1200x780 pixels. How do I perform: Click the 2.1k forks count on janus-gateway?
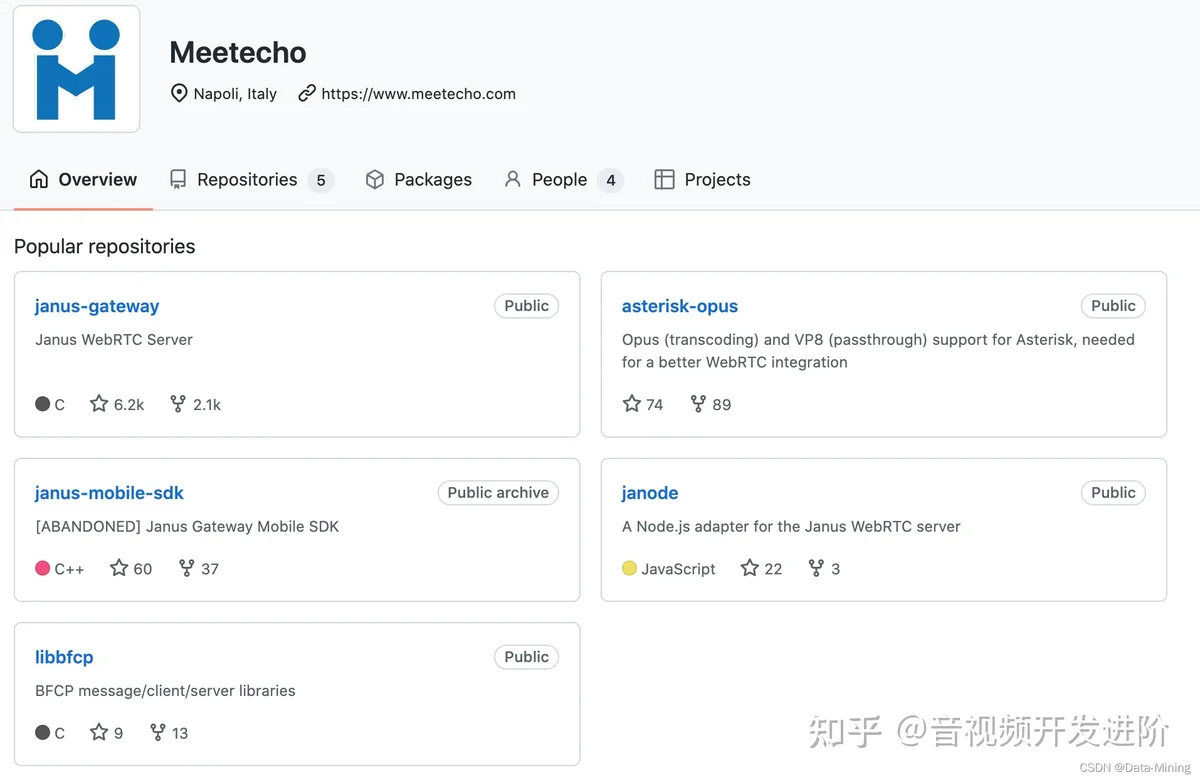tap(207, 405)
